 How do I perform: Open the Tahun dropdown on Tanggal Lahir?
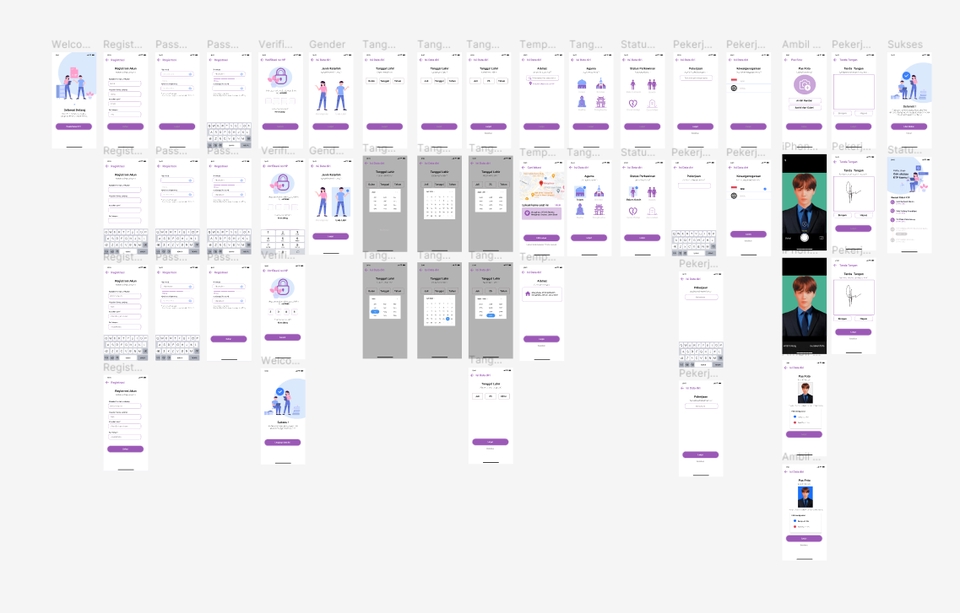[x=400, y=81]
